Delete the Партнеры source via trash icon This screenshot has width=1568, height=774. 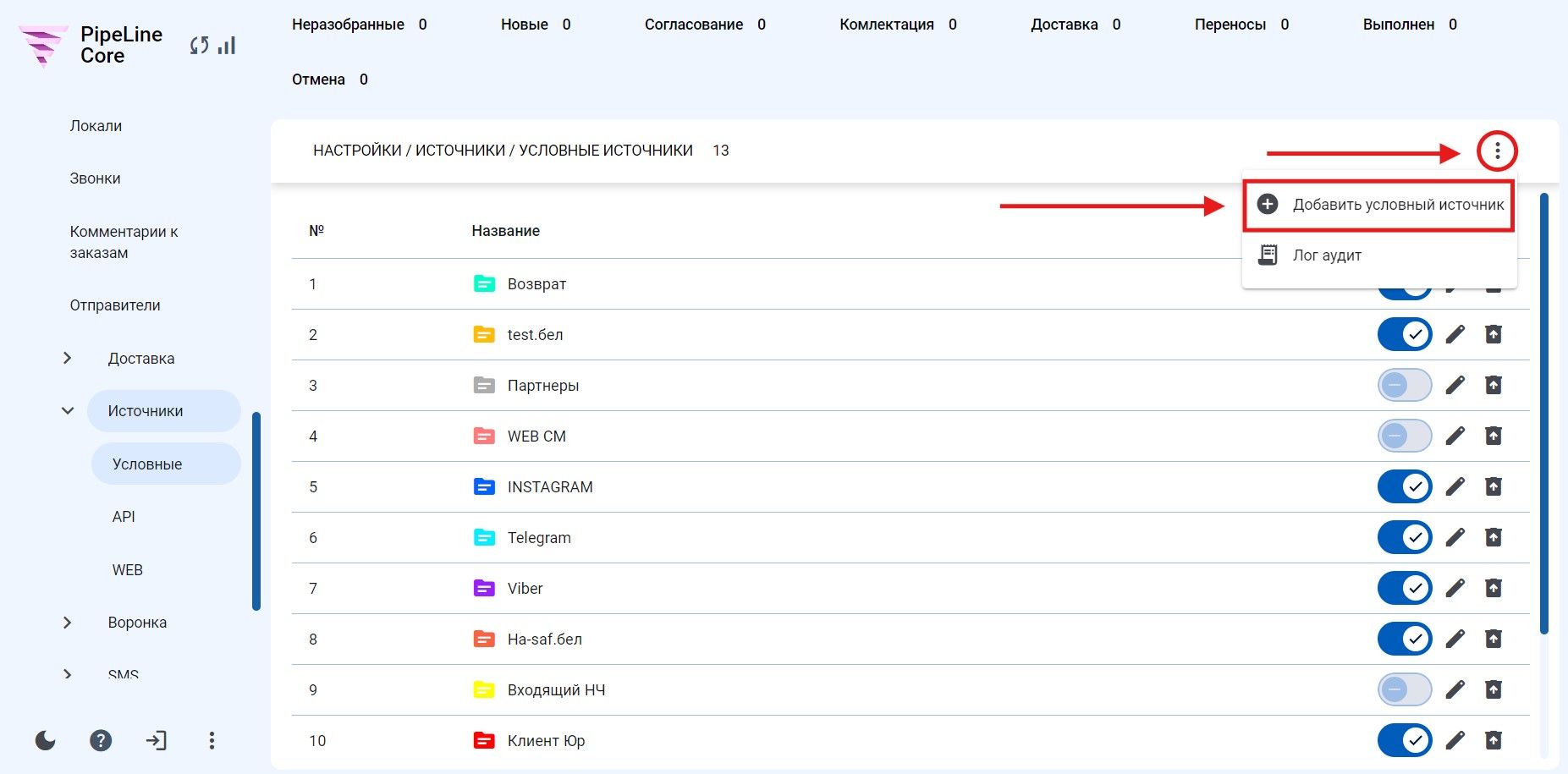pyautogui.click(x=1494, y=386)
